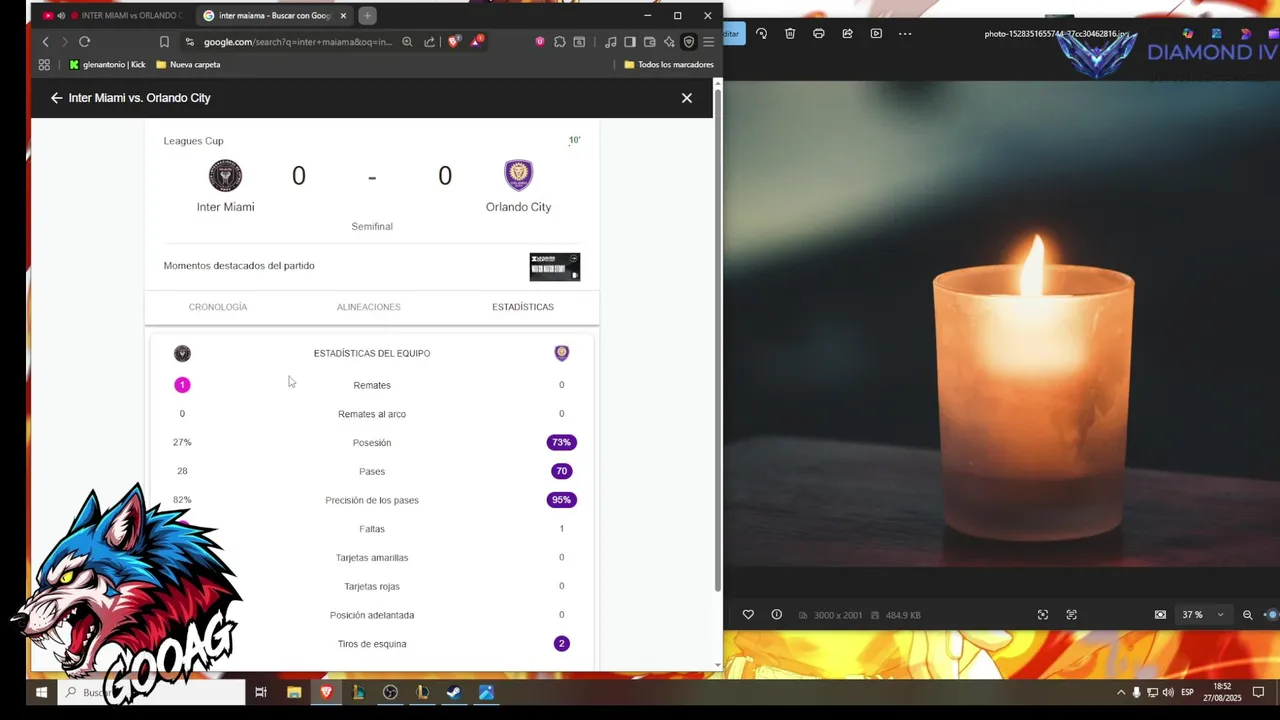This screenshot has width=1280, height=720.
Task: Click the Posesión statistic label
Action: (x=372, y=443)
